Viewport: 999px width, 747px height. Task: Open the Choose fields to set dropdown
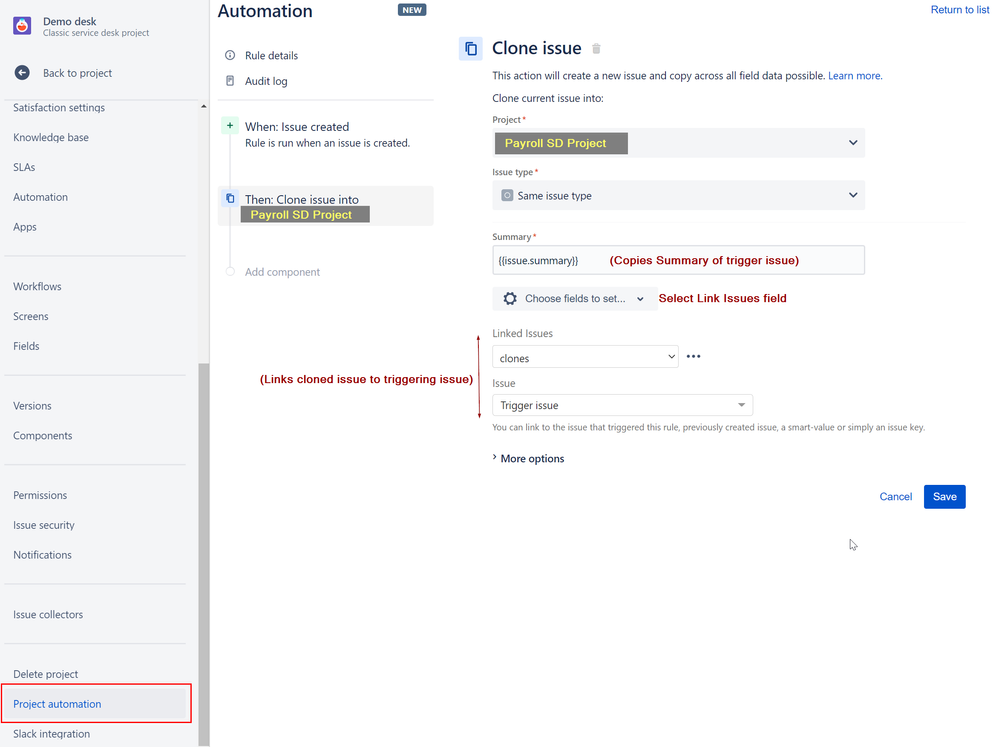[574, 298]
